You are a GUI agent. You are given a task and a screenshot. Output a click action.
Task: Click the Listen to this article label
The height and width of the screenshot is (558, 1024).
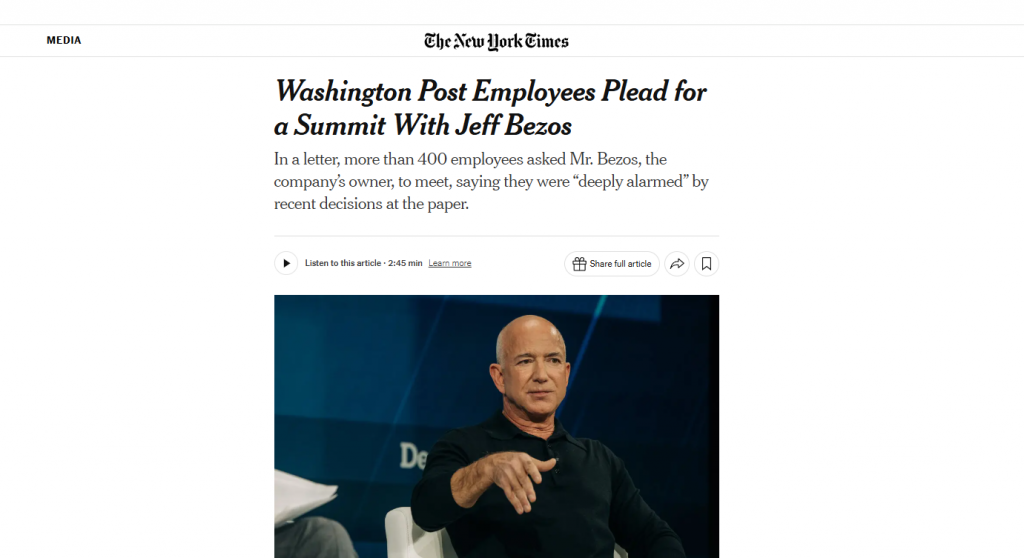[342, 264]
